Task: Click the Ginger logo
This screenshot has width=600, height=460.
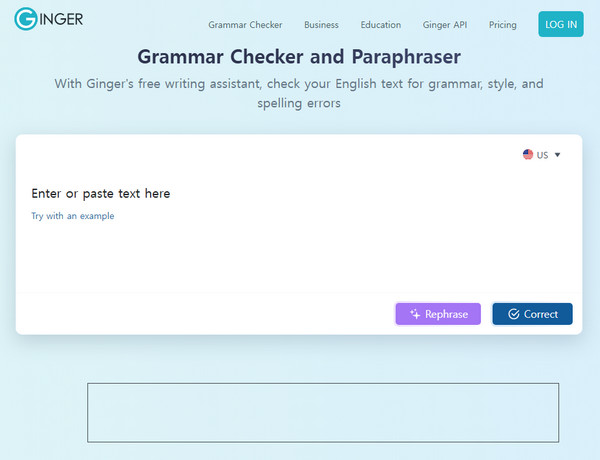Action: click(x=49, y=19)
